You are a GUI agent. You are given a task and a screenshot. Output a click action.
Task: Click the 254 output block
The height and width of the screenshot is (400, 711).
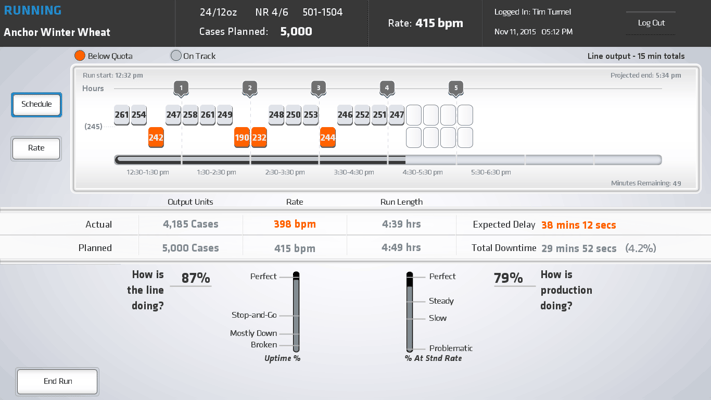click(x=139, y=115)
